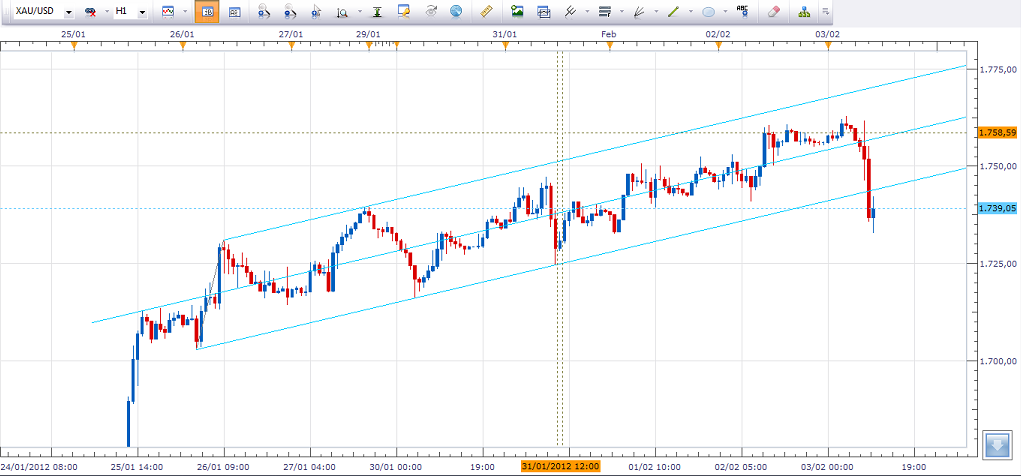Viewport: 1021px width, 476px height.
Task: Open the H1 timeframe dropdown
Action: (143, 12)
